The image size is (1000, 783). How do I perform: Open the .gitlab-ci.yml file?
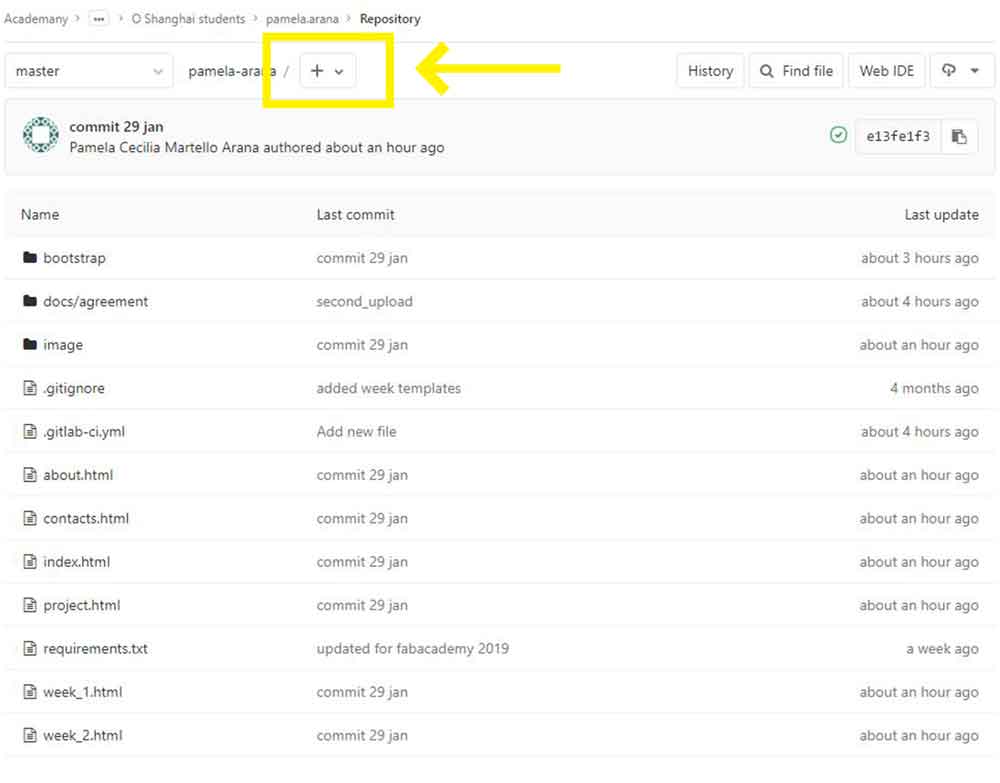(x=84, y=432)
